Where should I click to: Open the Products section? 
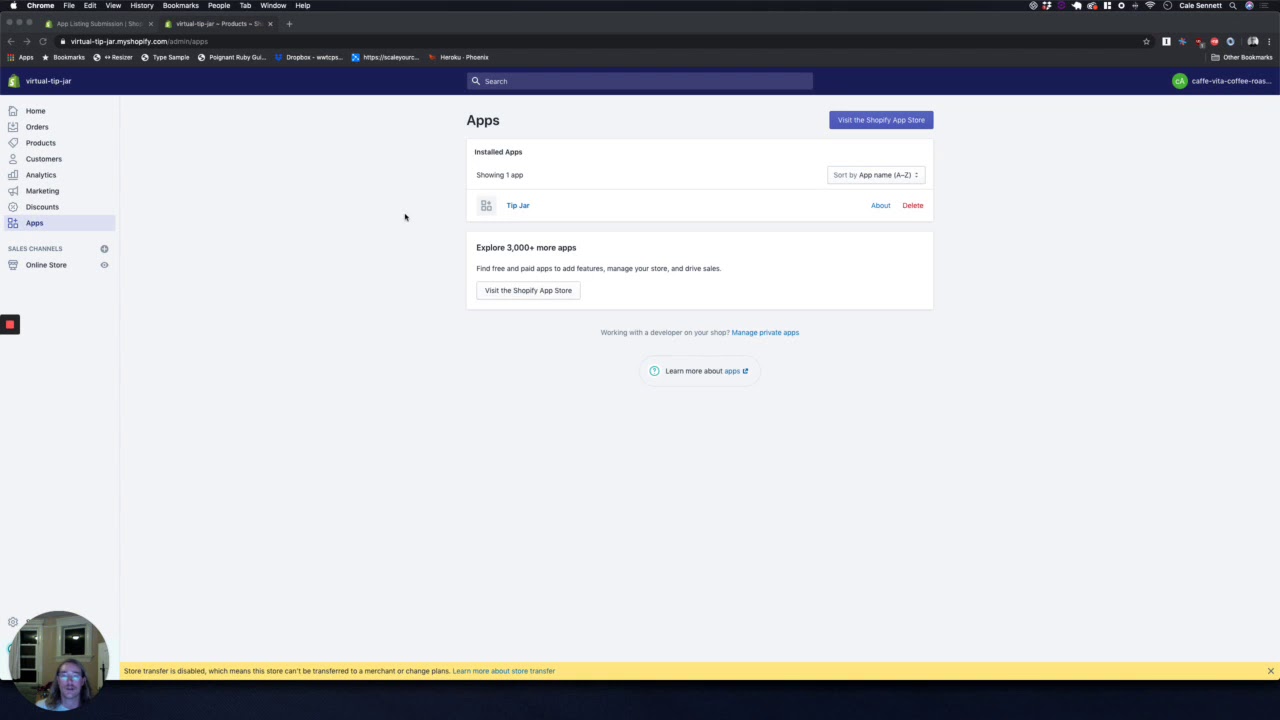pos(41,143)
